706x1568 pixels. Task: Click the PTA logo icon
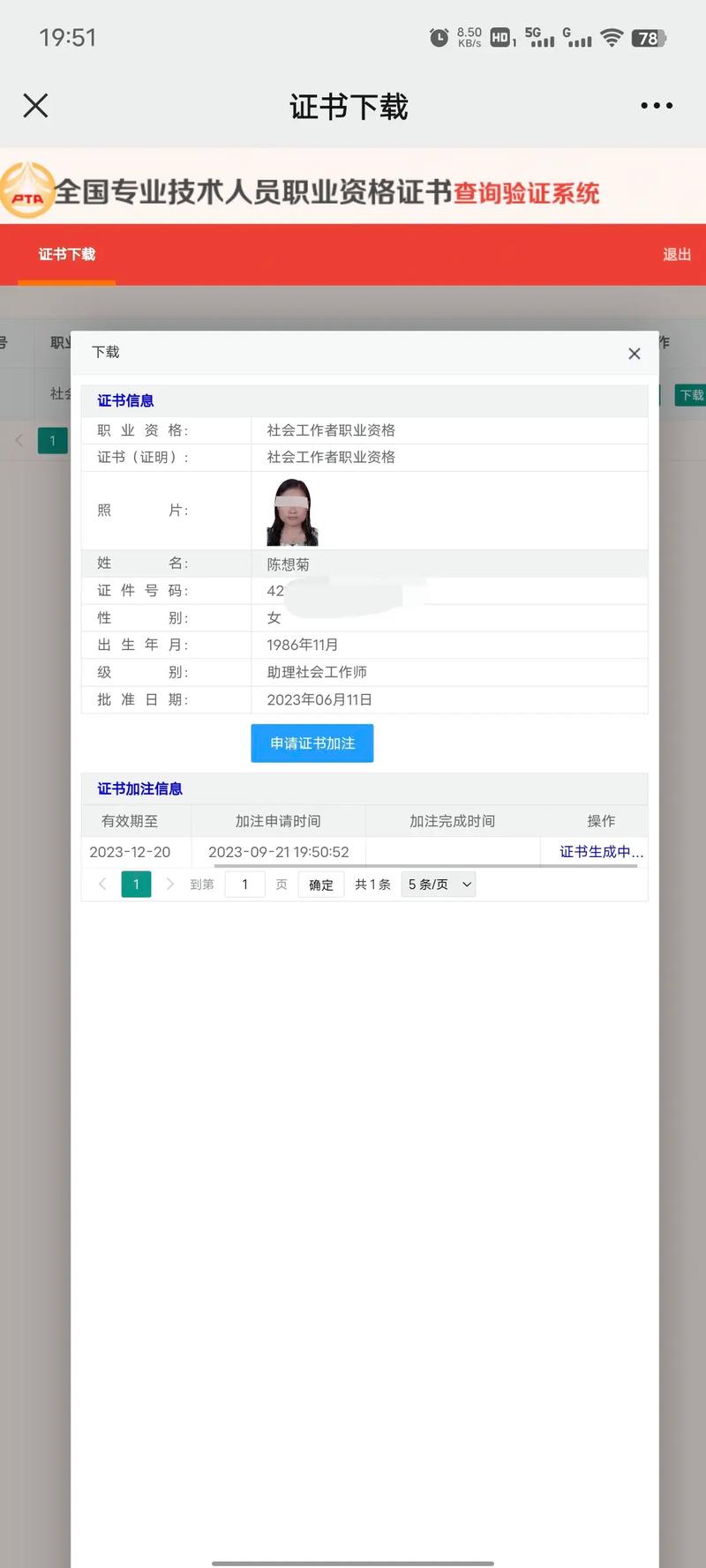(27, 190)
